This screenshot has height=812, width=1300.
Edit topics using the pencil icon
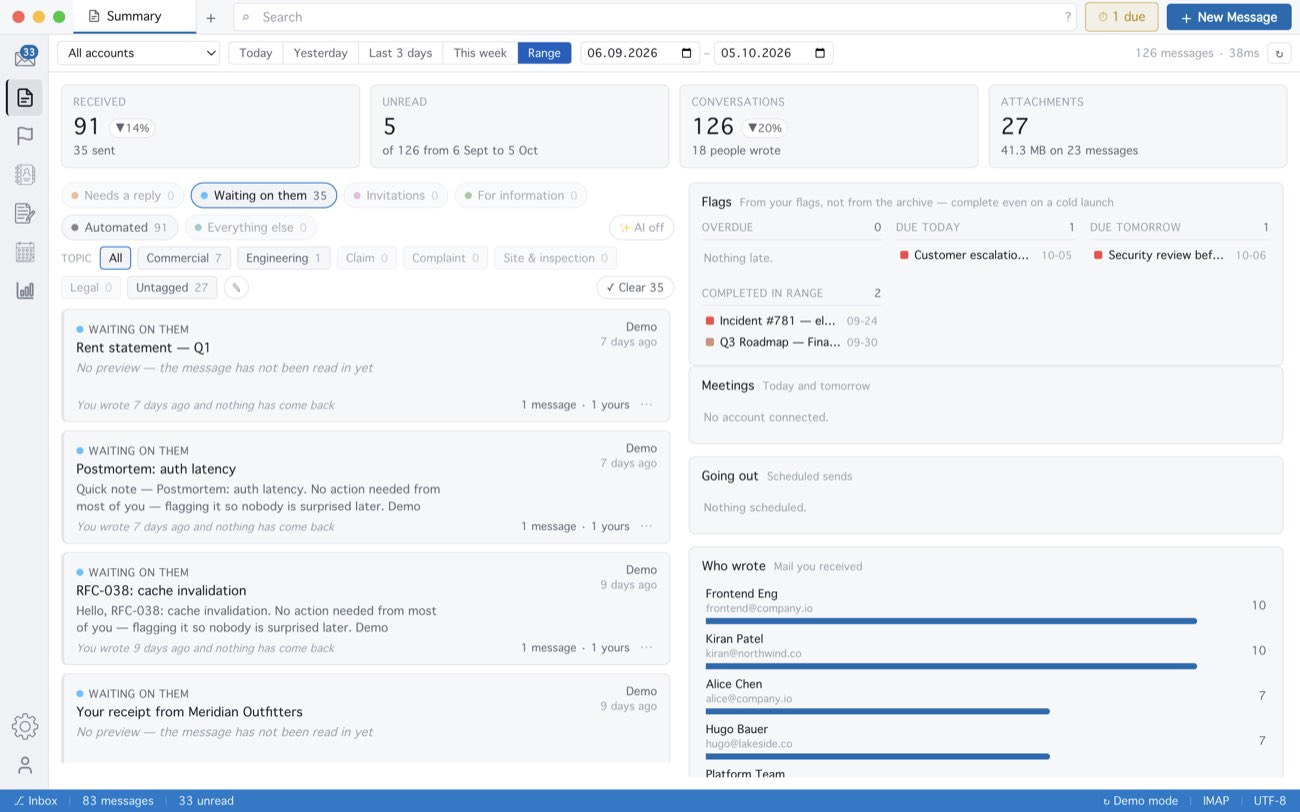pyautogui.click(x=236, y=288)
